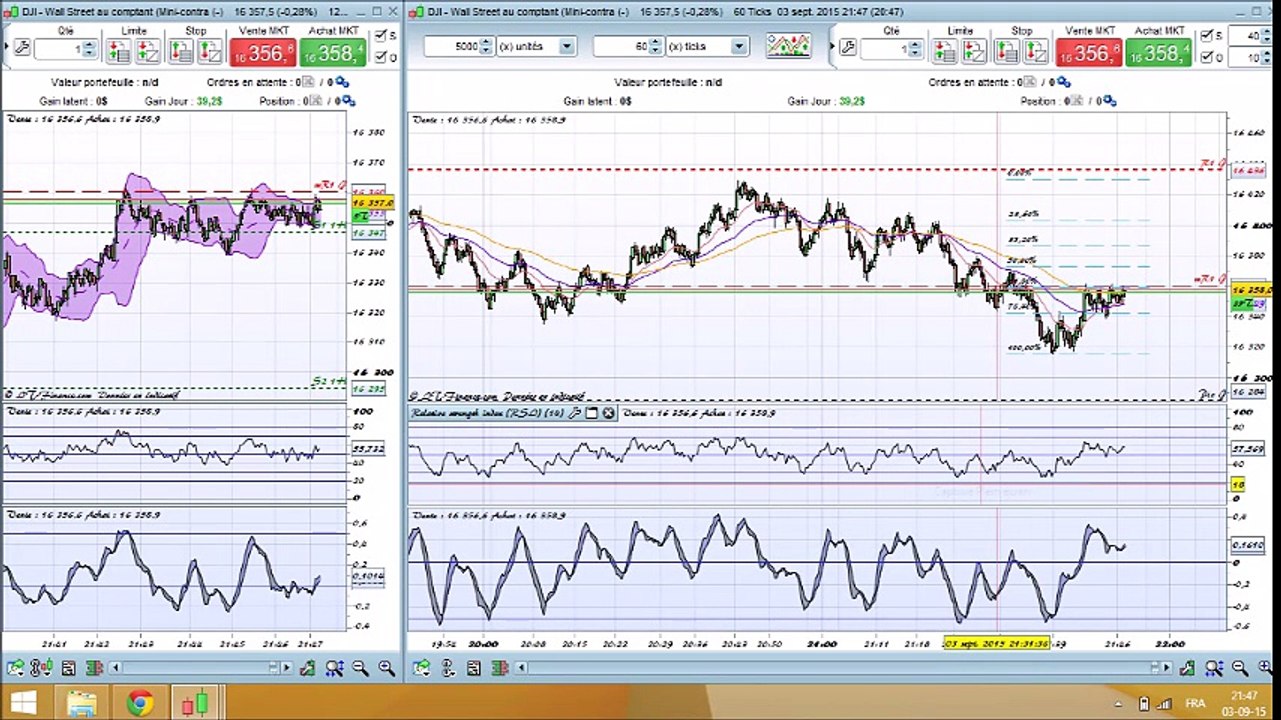1281x720 pixels.
Task: Open gears icon beside Ordres en attente, left window
Action: (x=342, y=82)
